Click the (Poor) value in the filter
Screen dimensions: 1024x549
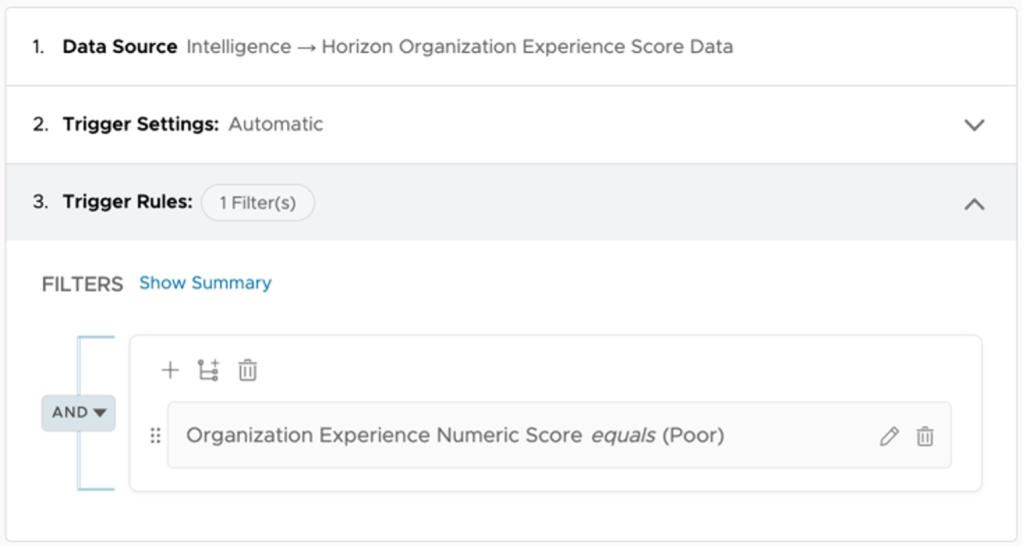coord(693,436)
